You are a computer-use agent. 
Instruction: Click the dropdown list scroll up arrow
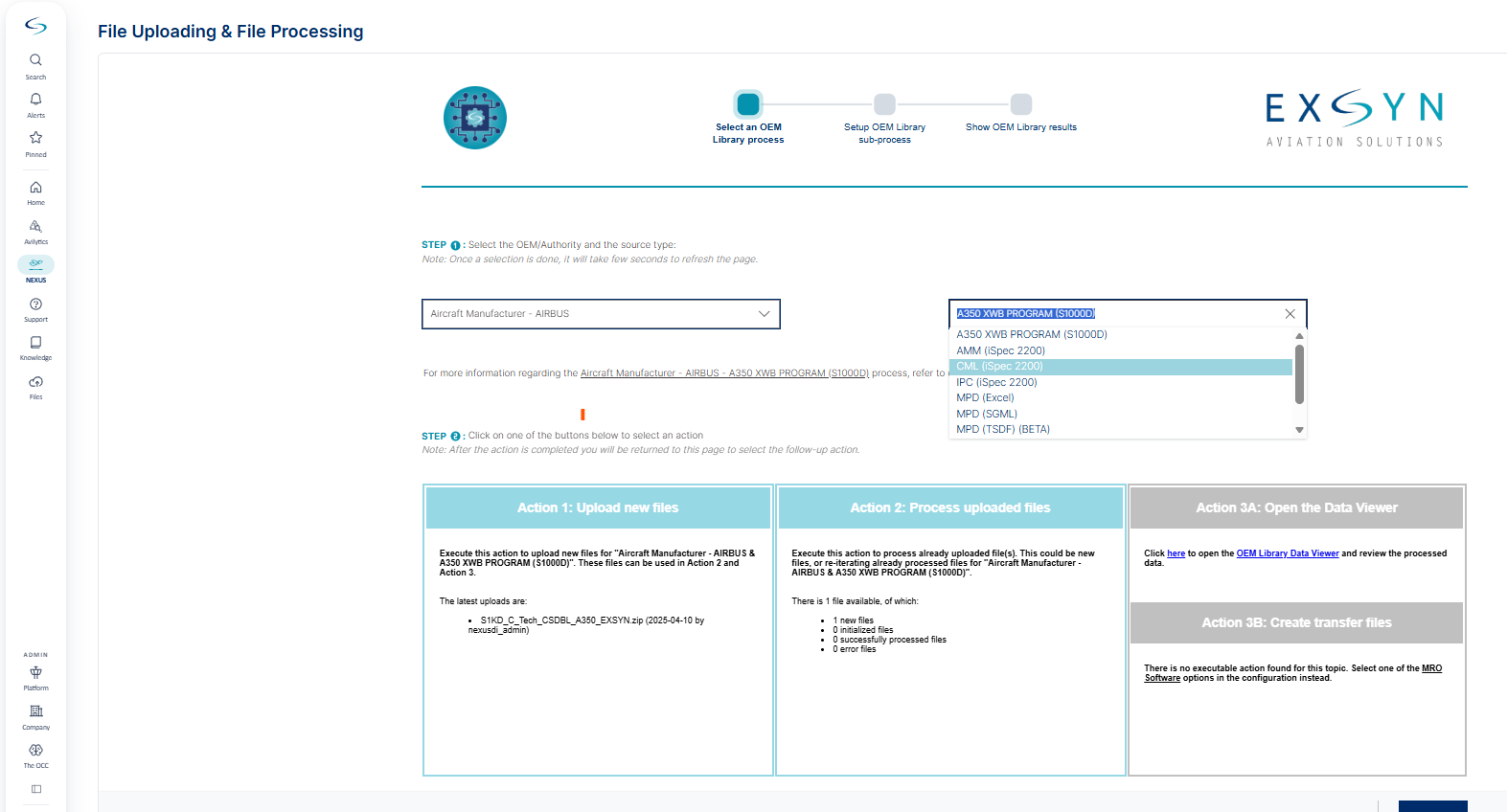tap(1299, 336)
